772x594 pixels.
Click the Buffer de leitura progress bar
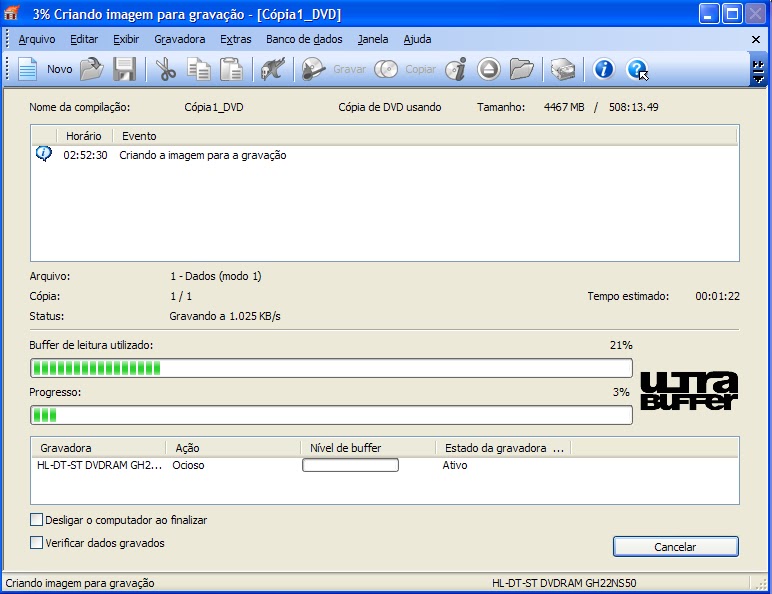click(x=331, y=368)
